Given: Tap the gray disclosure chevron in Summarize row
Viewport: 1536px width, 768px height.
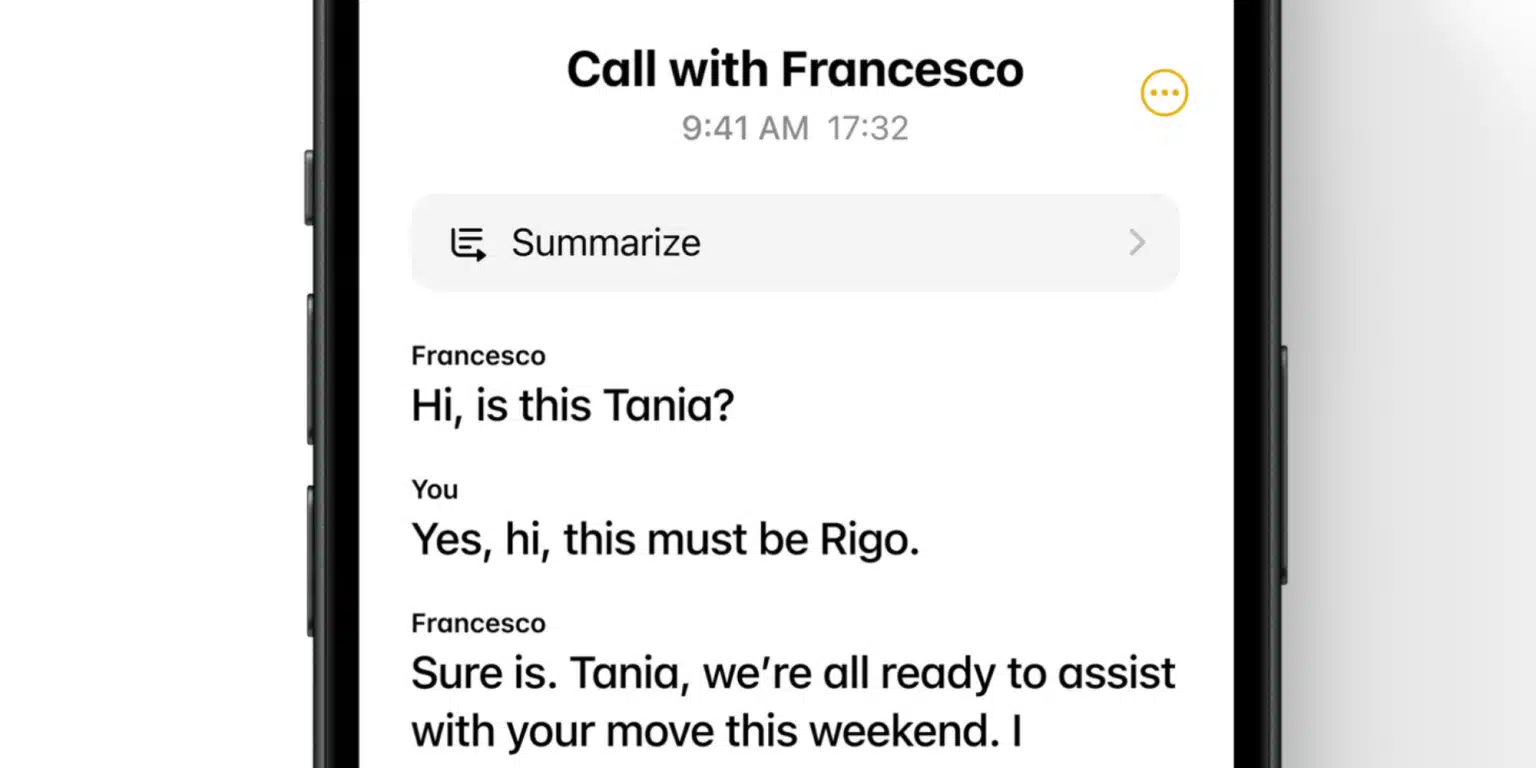Looking at the screenshot, I should (1136, 242).
